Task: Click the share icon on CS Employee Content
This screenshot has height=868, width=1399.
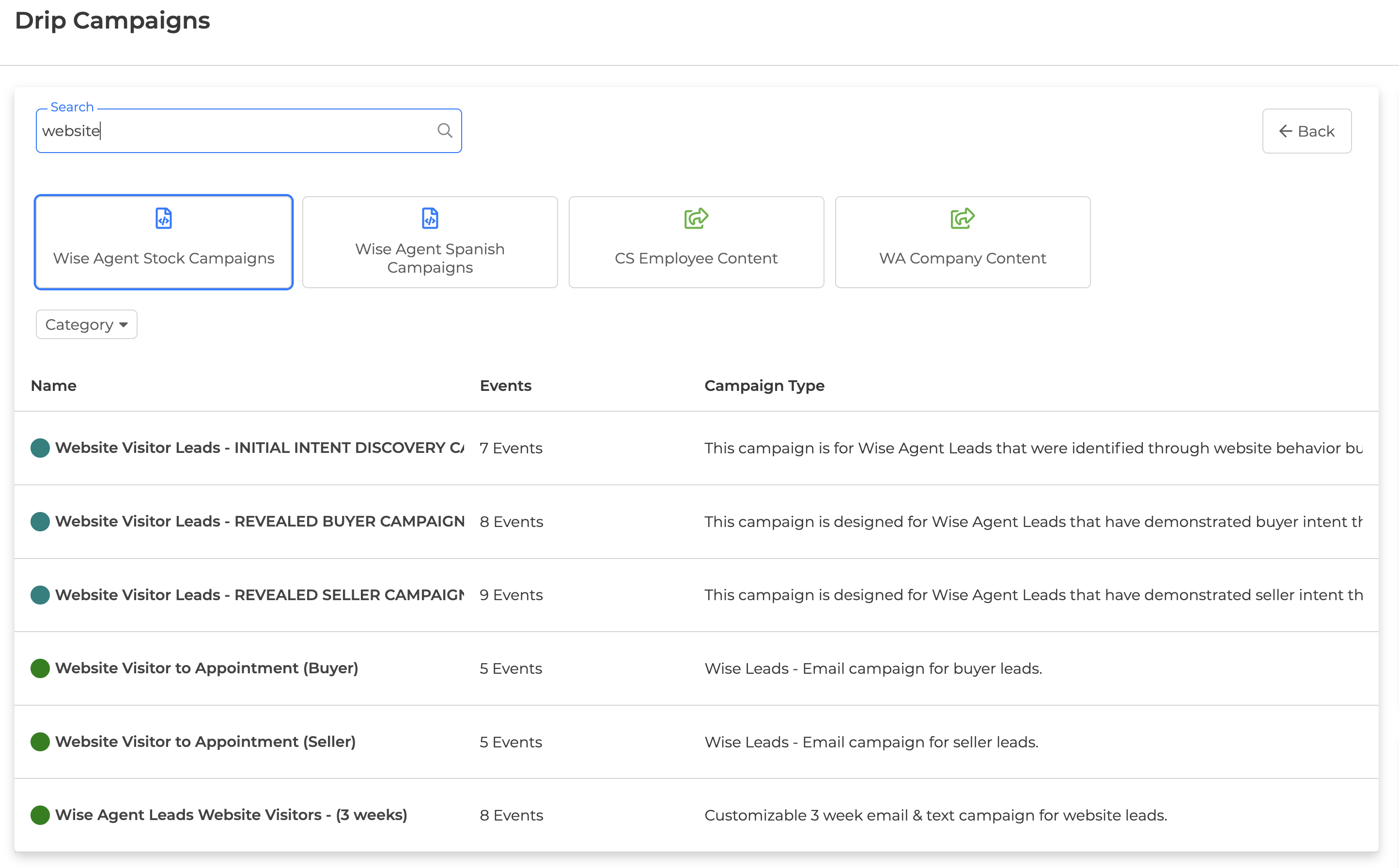Action: 696,218
